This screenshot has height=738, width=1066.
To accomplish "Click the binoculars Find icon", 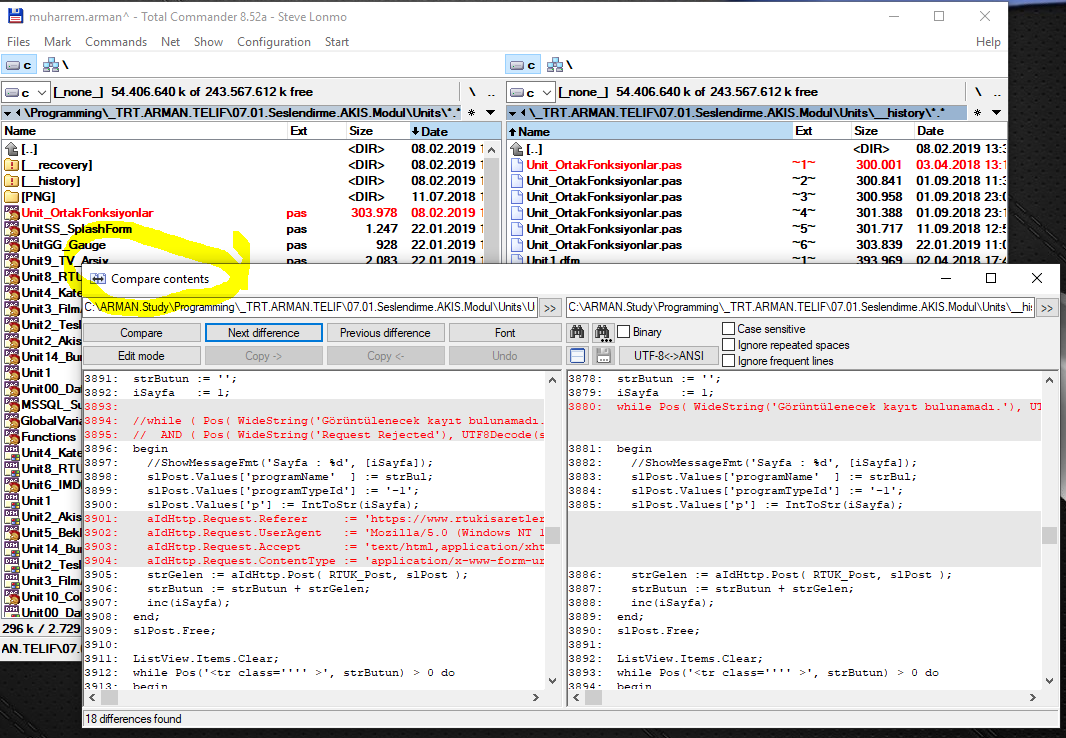I will coord(577,332).
